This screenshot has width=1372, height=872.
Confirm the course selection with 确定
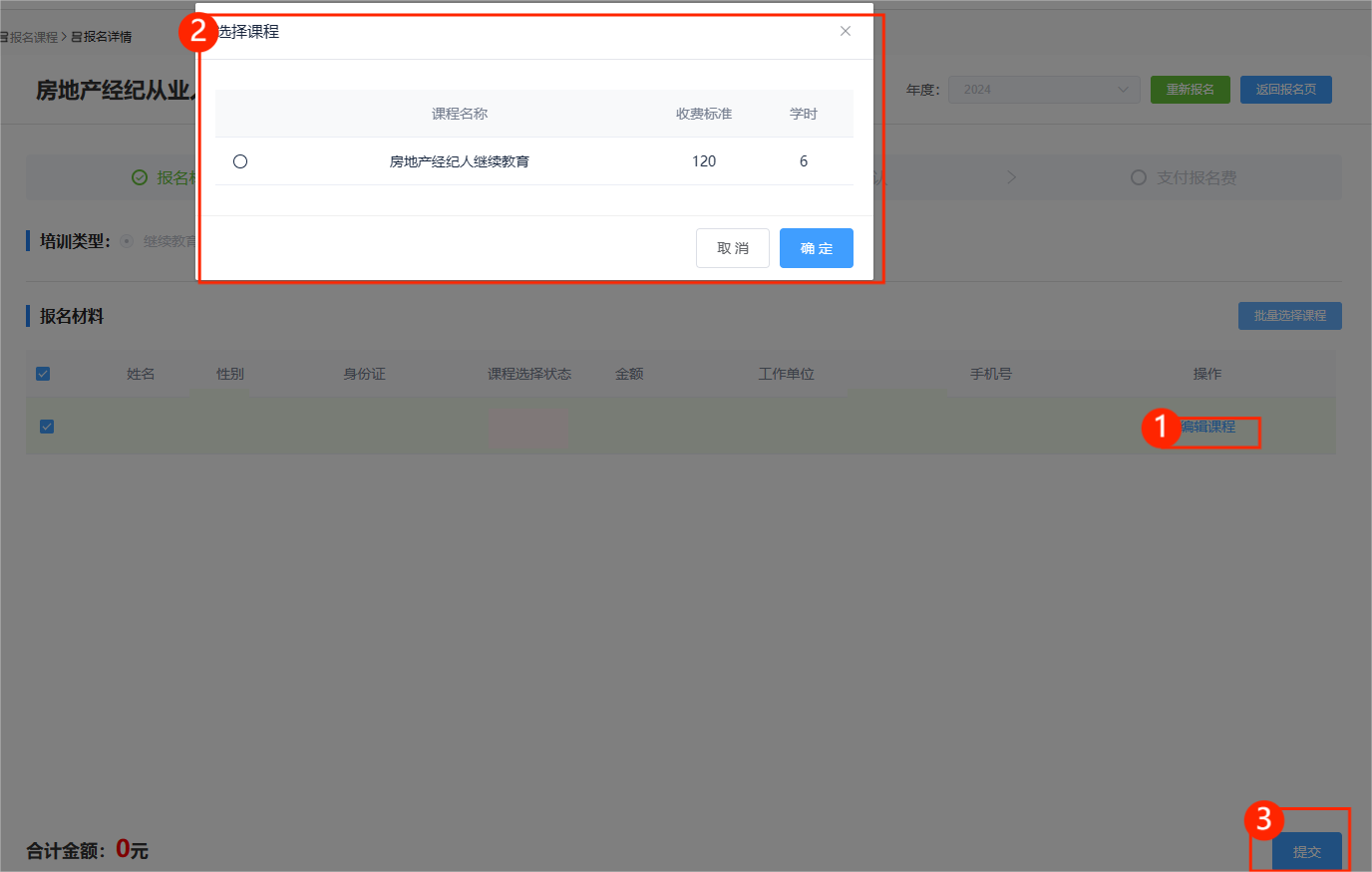pyautogui.click(x=816, y=248)
